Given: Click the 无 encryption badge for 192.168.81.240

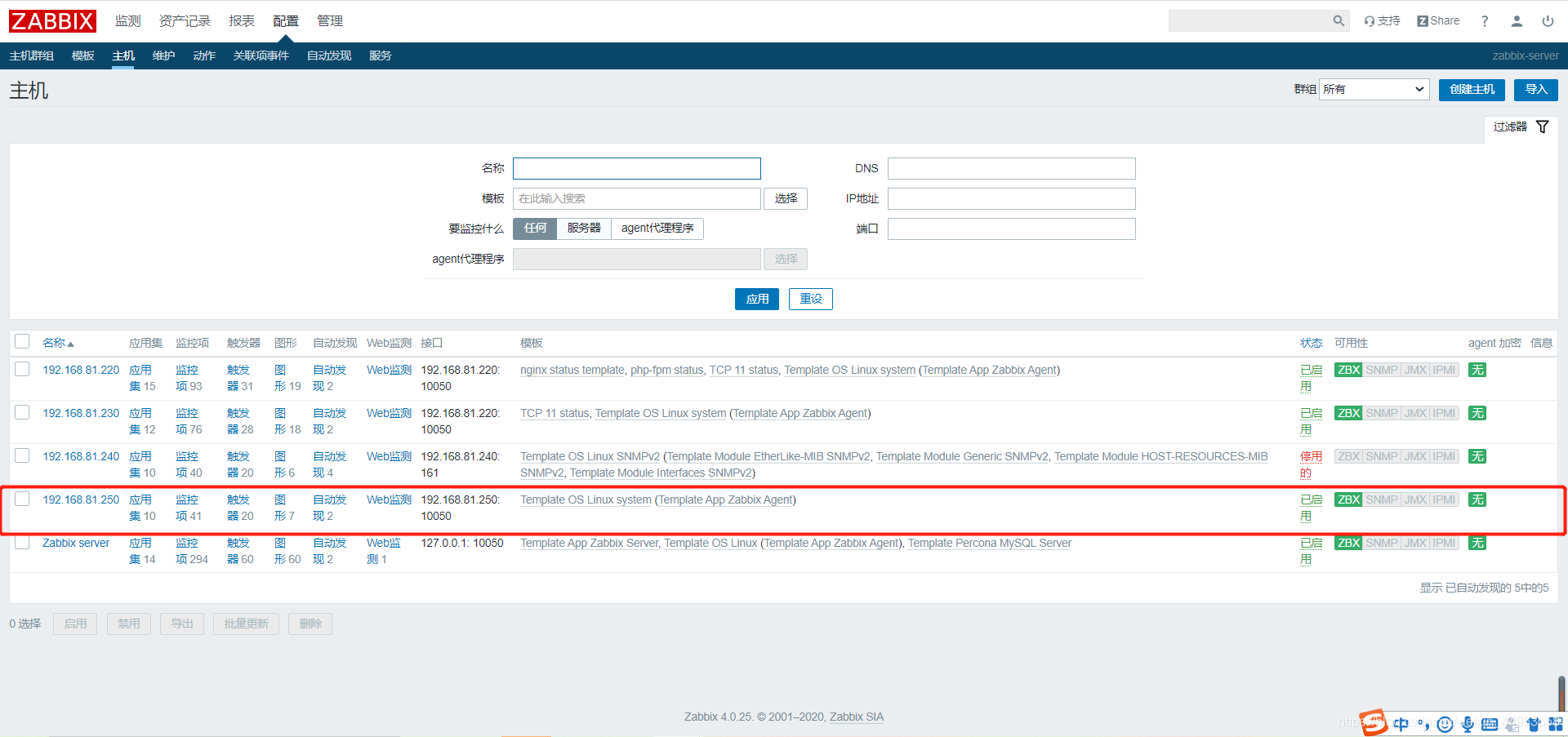Looking at the screenshot, I should click(x=1477, y=456).
